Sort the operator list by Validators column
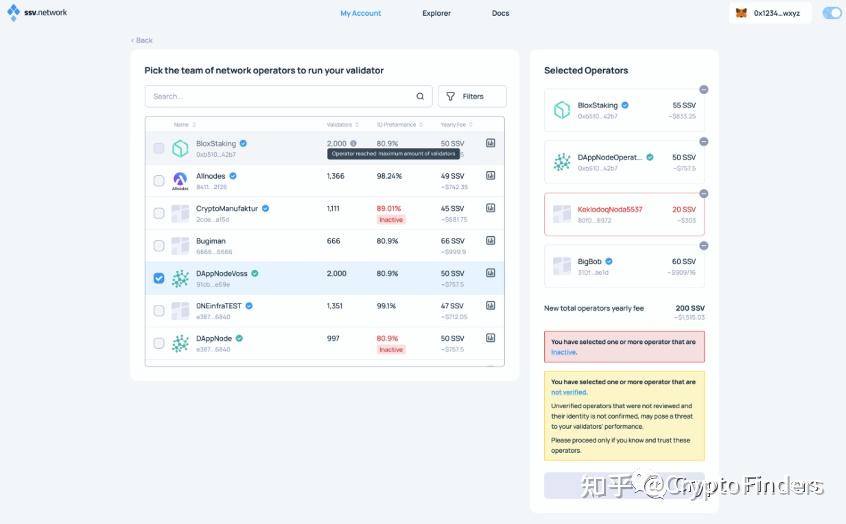846x524 pixels. [343, 125]
